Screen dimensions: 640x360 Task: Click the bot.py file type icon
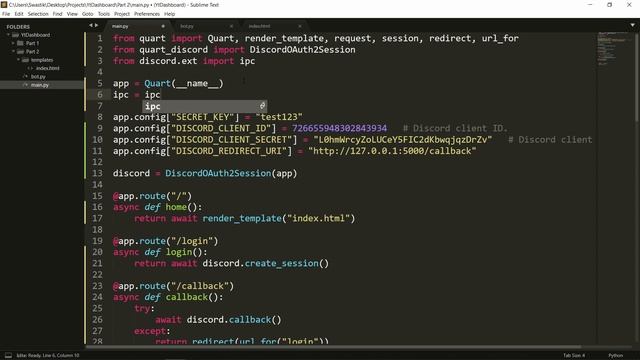25,76
